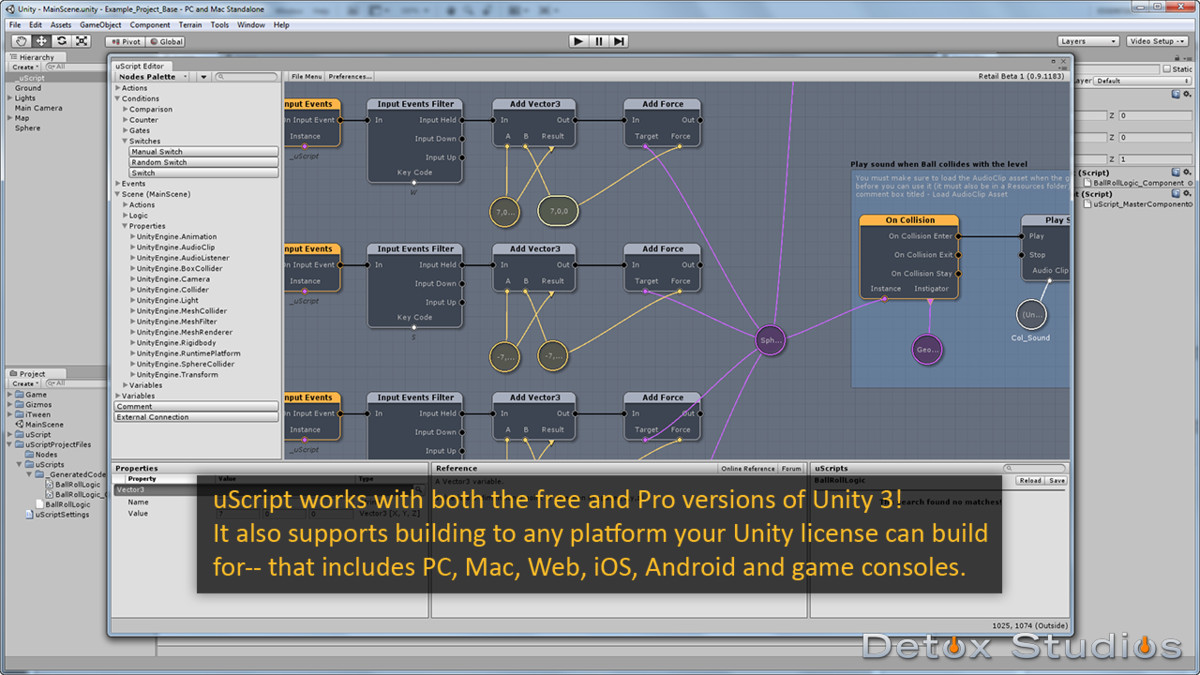The image size is (1200, 675).
Task: Open the Transform component help icon
Action: 1176,94
